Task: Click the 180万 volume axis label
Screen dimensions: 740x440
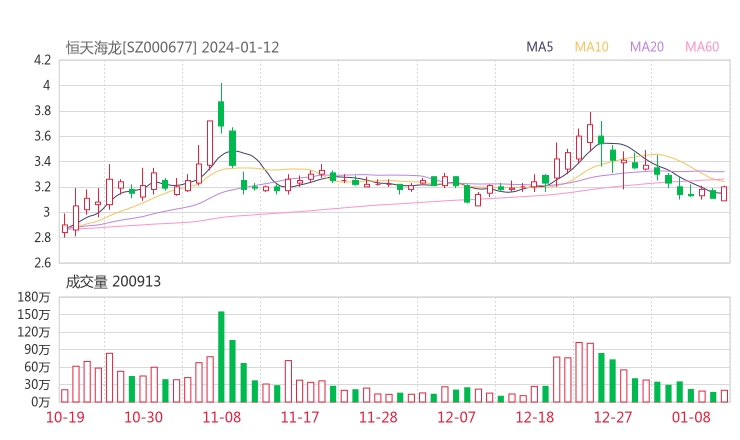Action: pyautogui.click(x=34, y=297)
